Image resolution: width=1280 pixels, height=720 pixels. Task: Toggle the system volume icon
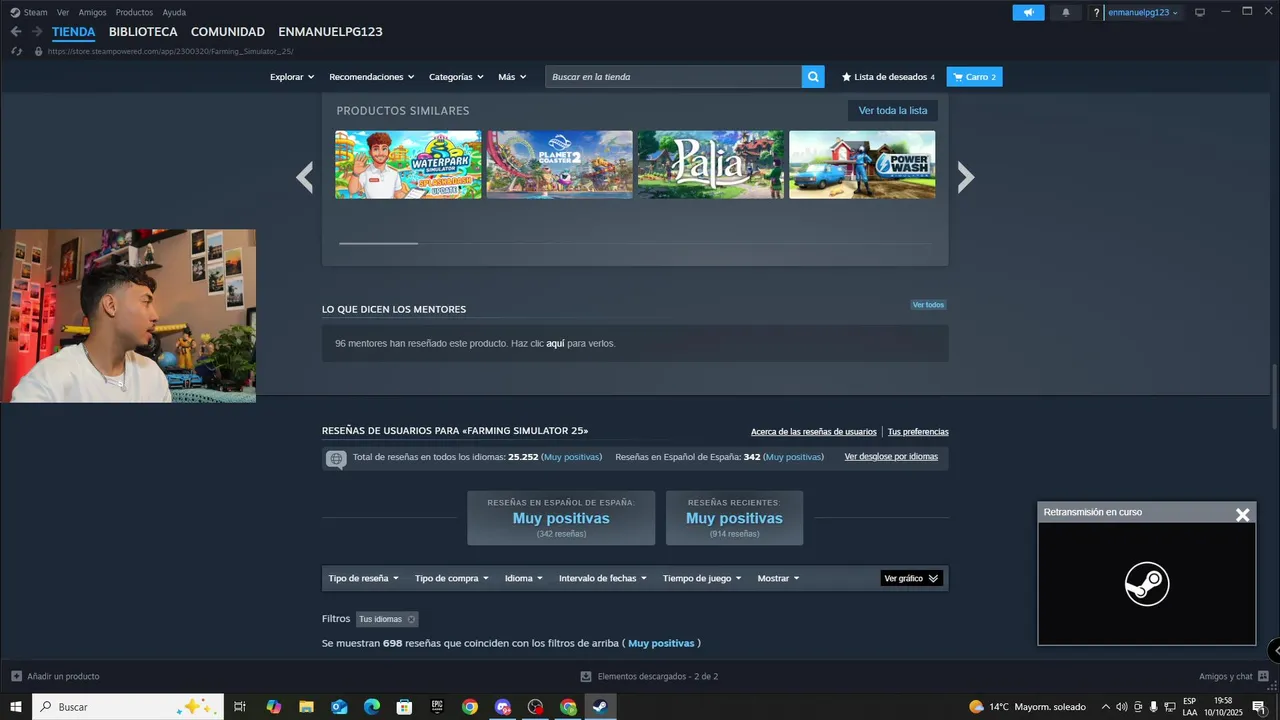coord(1121,707)
